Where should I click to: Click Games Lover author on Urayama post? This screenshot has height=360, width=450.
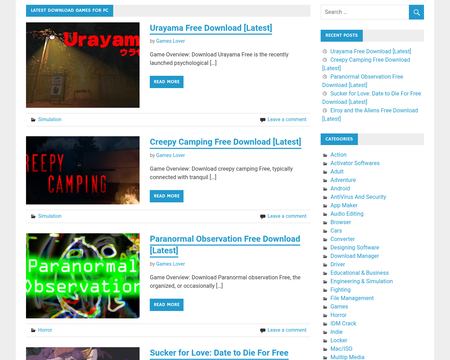[170, 41]
